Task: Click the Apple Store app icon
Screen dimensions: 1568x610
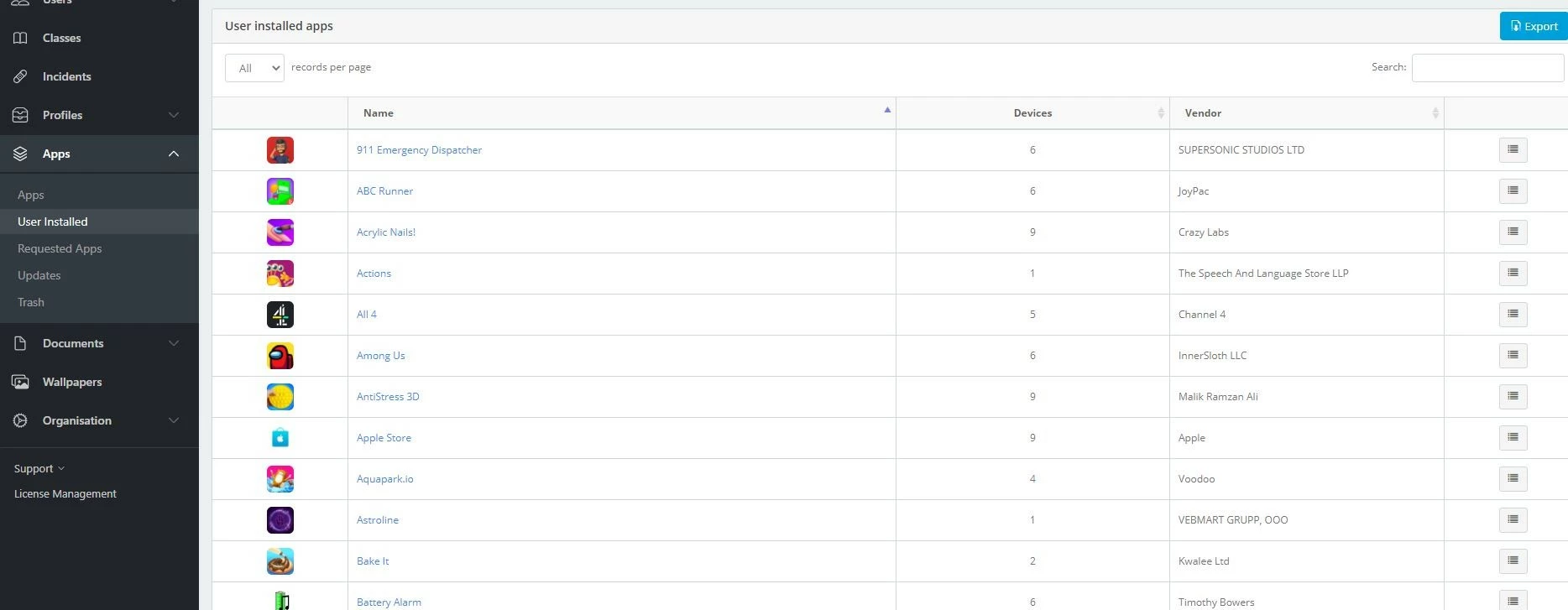Action: 280,438
